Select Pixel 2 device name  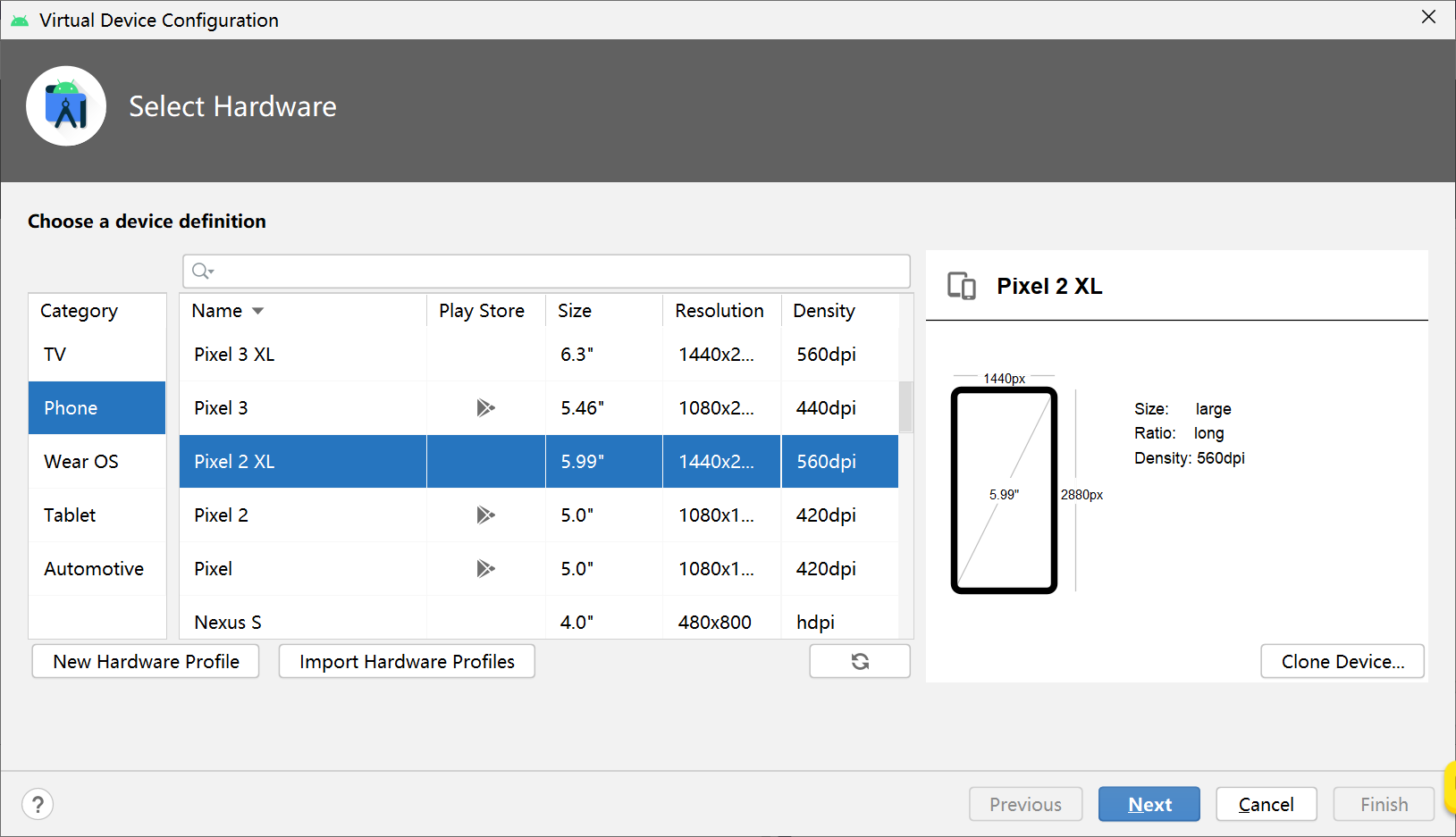point(221,515)
